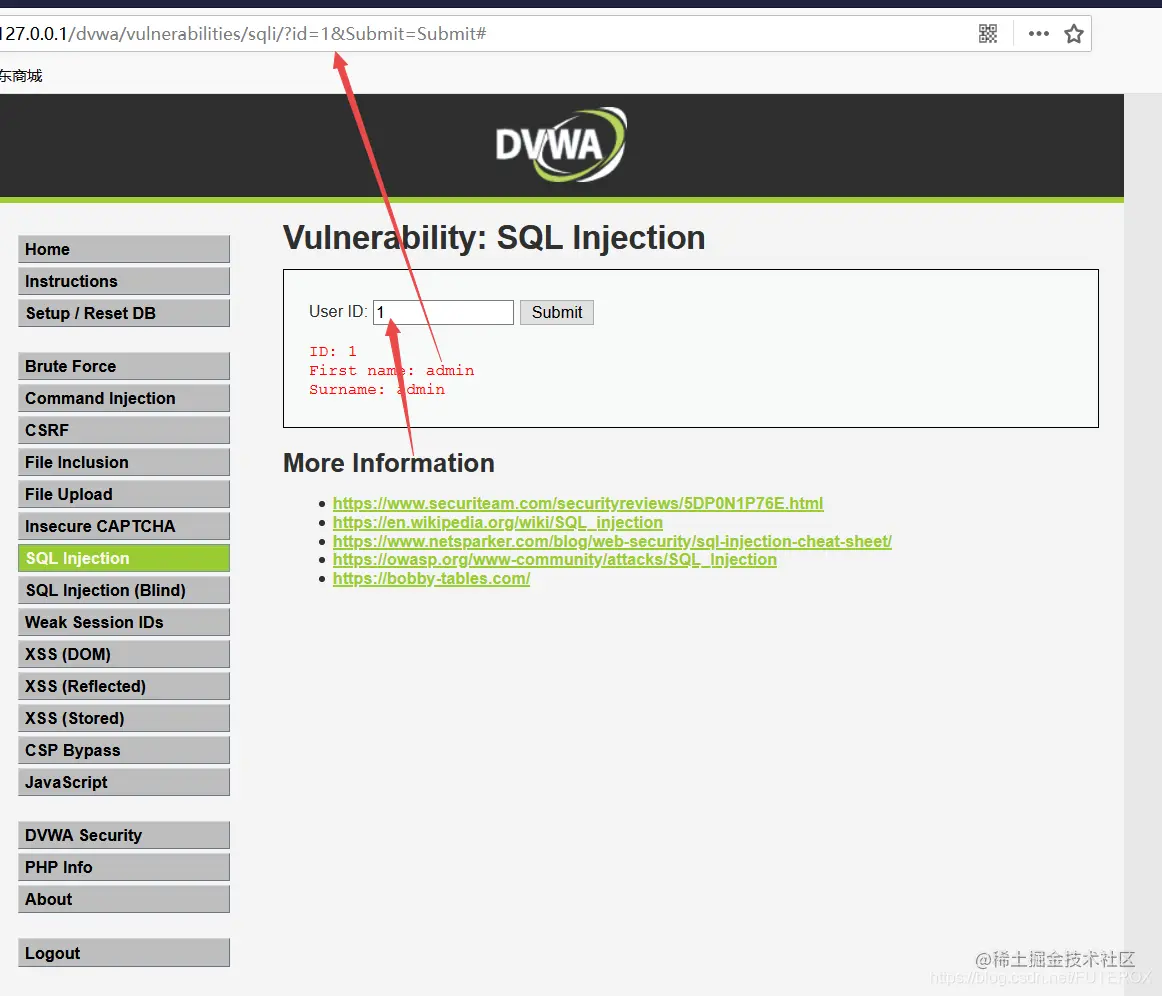
Task: Bookmark this page with star icon
Action: pos(1074,33)
